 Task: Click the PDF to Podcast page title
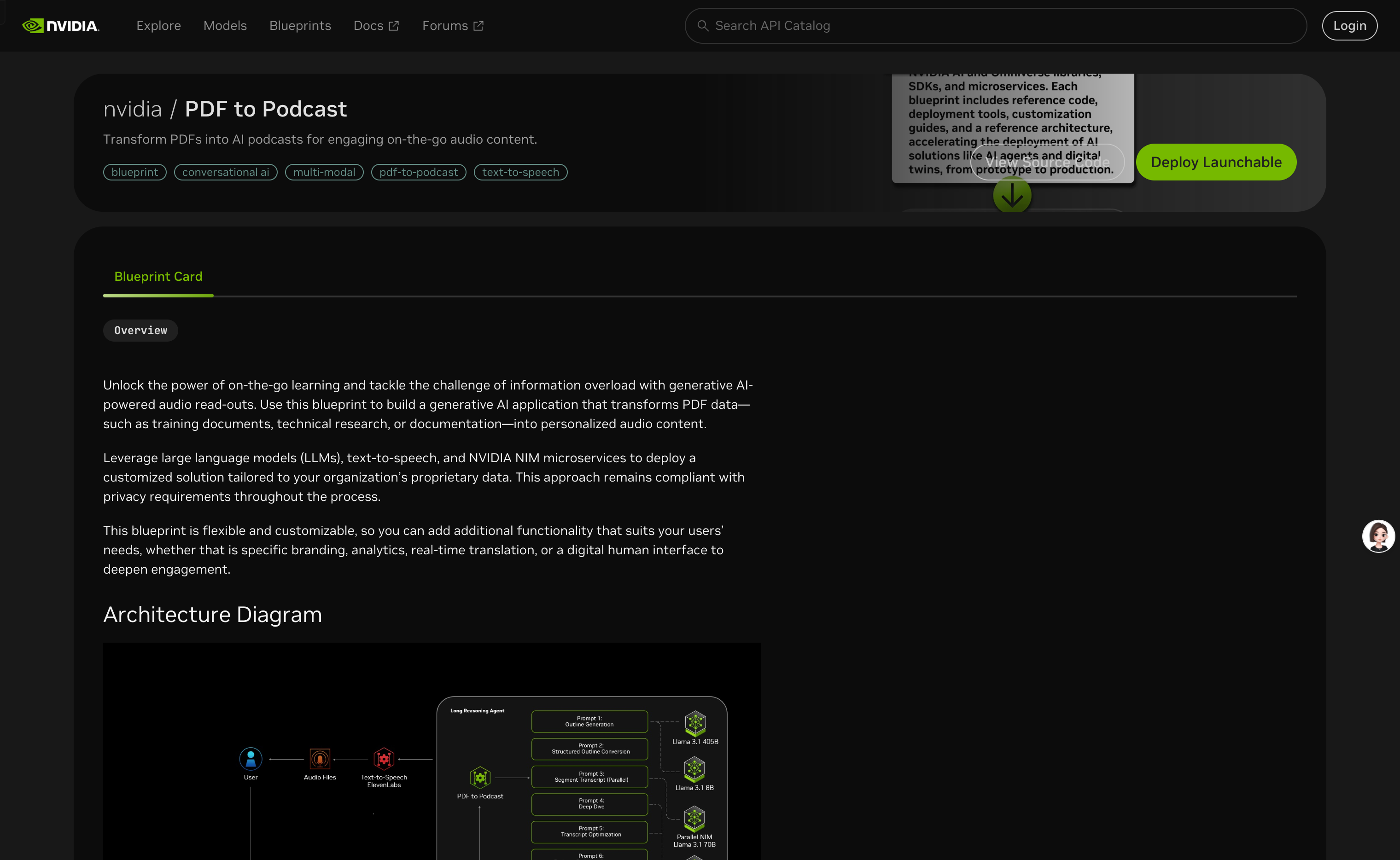[x=266, y=109]
